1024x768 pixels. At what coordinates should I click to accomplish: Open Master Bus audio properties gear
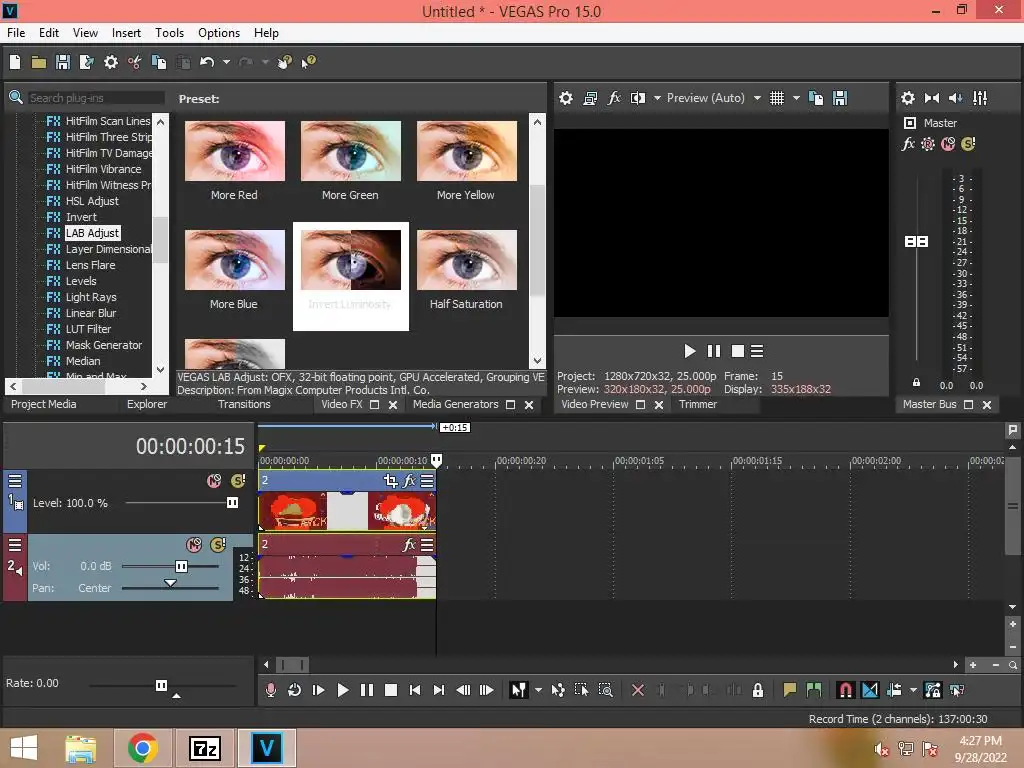pyautogui.click(x=908, y=98)
